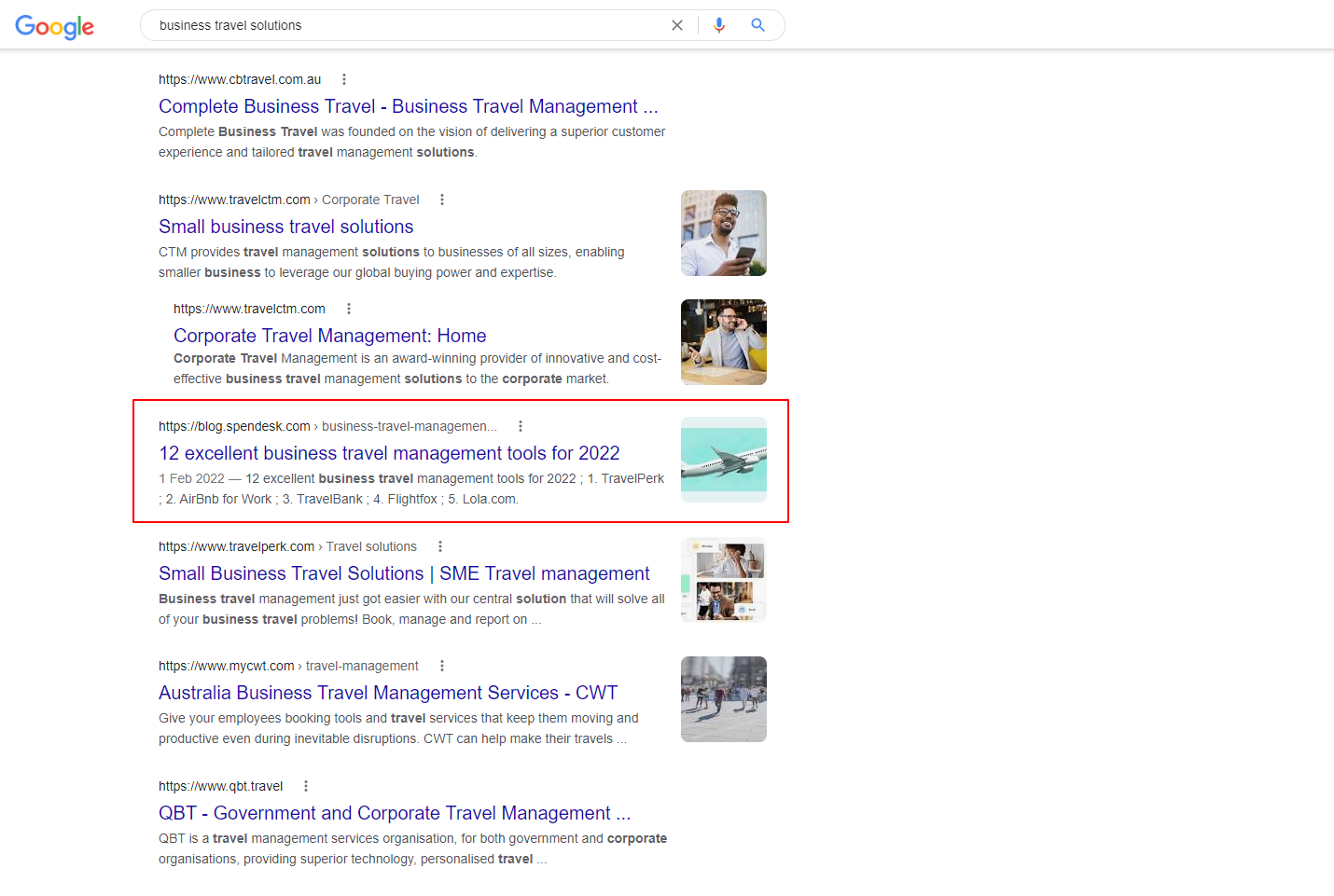Click the '1 Feb 2022' date snippet
1334x896 pixels.
coord(191,478)
